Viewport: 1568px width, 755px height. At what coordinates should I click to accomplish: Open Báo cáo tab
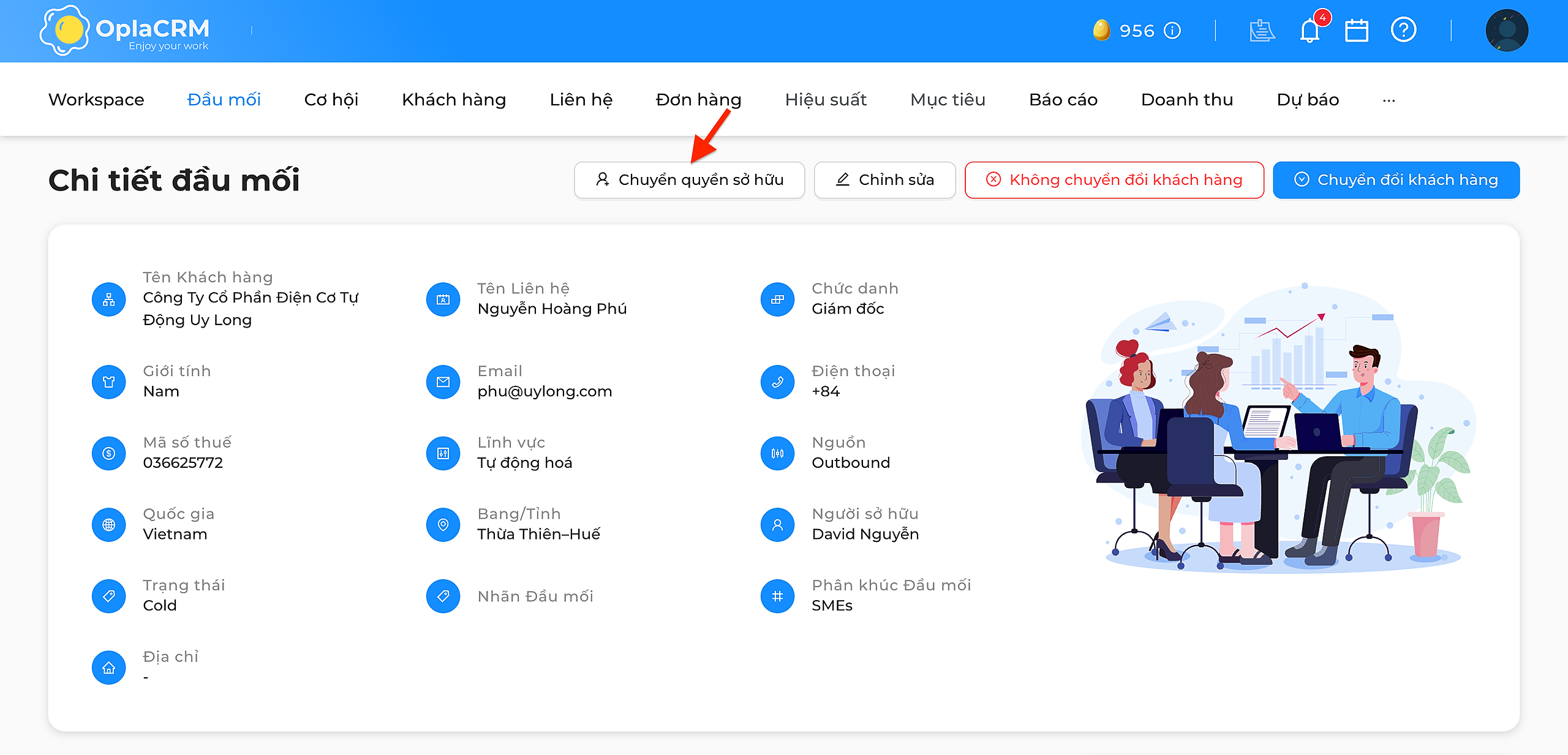[x=1063, y=99]
